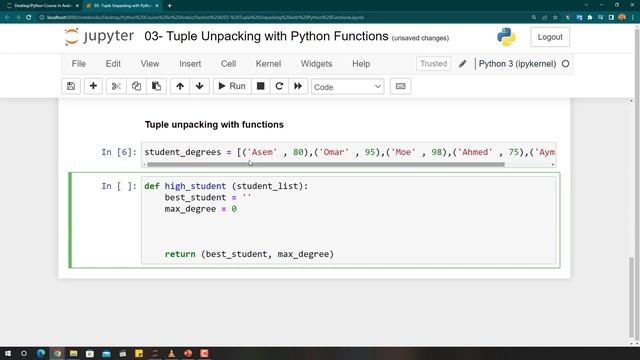This screenshot has height=360, width=640.
Task: Insert a cell below with the plus icon
Action: click(93, 86)
